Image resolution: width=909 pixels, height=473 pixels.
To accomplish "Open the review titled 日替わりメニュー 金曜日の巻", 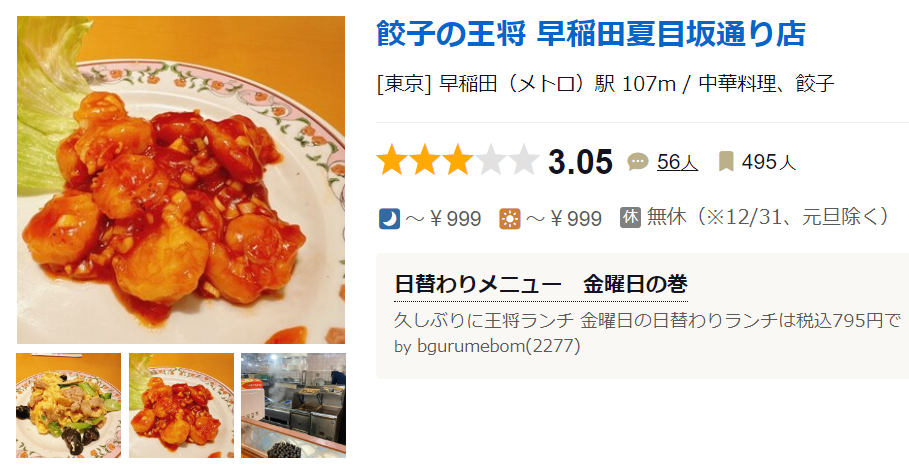I will pos(541,285).
